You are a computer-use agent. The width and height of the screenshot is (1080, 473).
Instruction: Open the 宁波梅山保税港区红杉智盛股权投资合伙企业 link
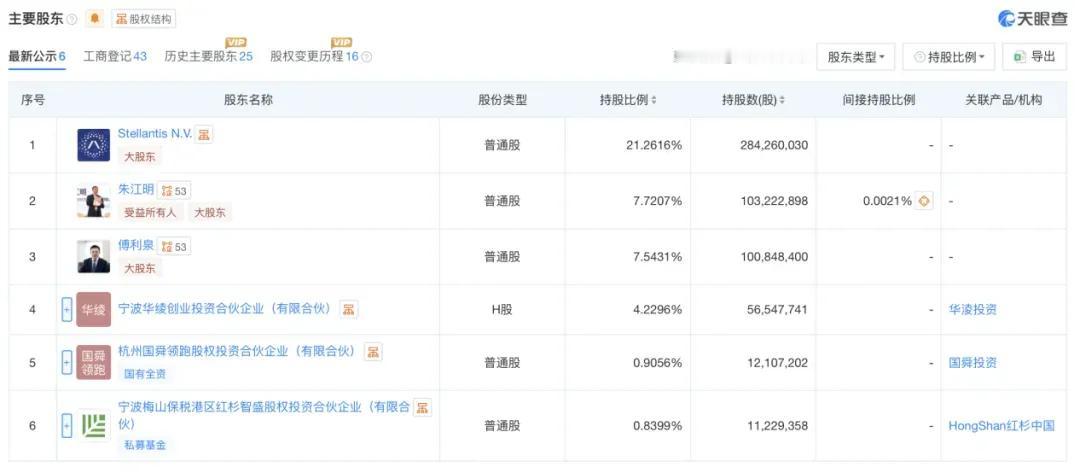click(x=264, y=415)
